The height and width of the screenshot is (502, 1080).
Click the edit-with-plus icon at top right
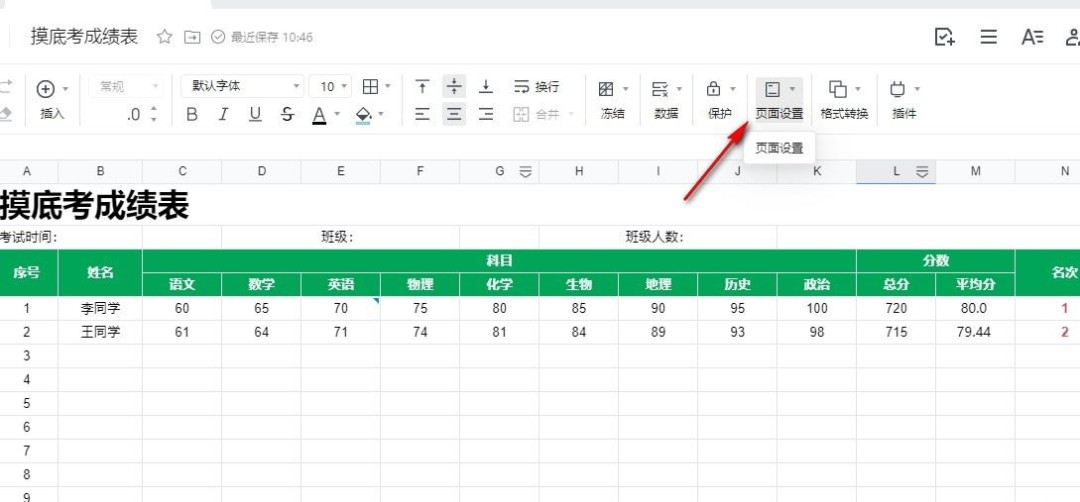944,37
